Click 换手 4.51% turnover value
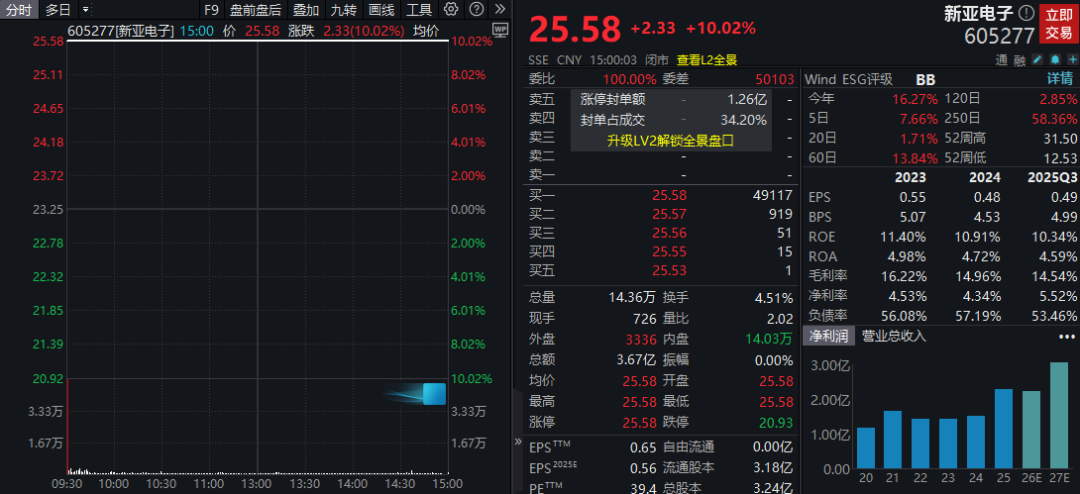 (773, 298)
